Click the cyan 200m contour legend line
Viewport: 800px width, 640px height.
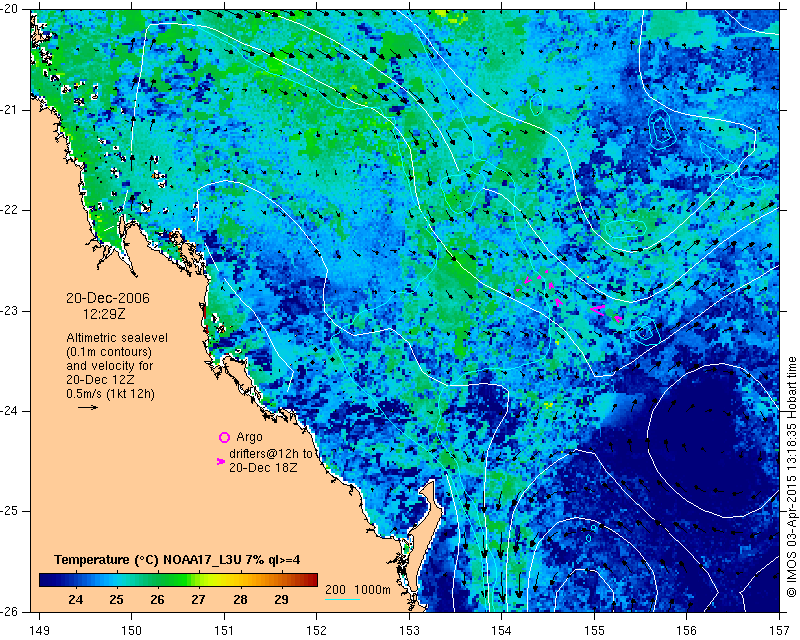(x=342, y=599)
